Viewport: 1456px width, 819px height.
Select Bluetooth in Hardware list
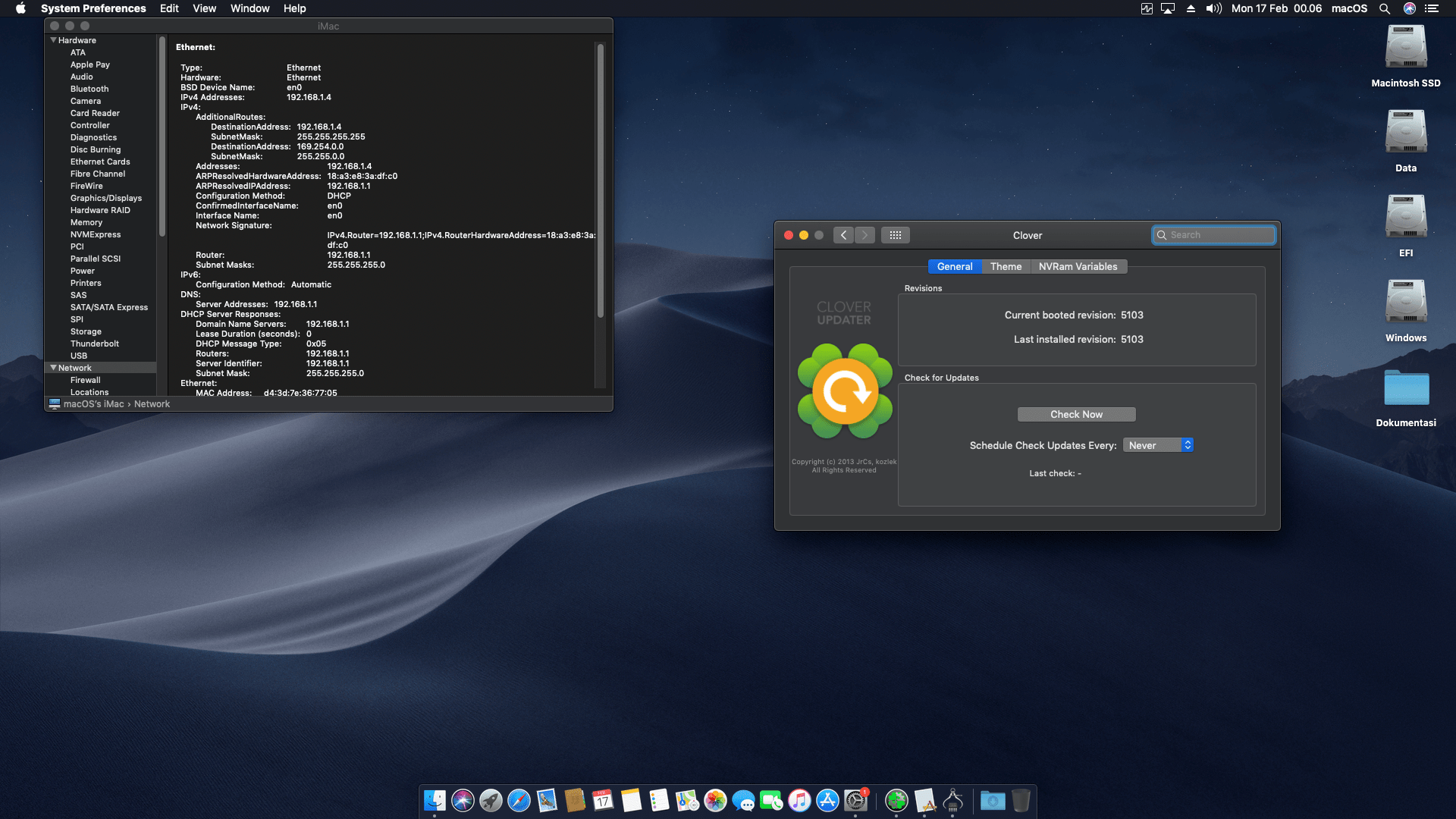(x=89, y=89)
